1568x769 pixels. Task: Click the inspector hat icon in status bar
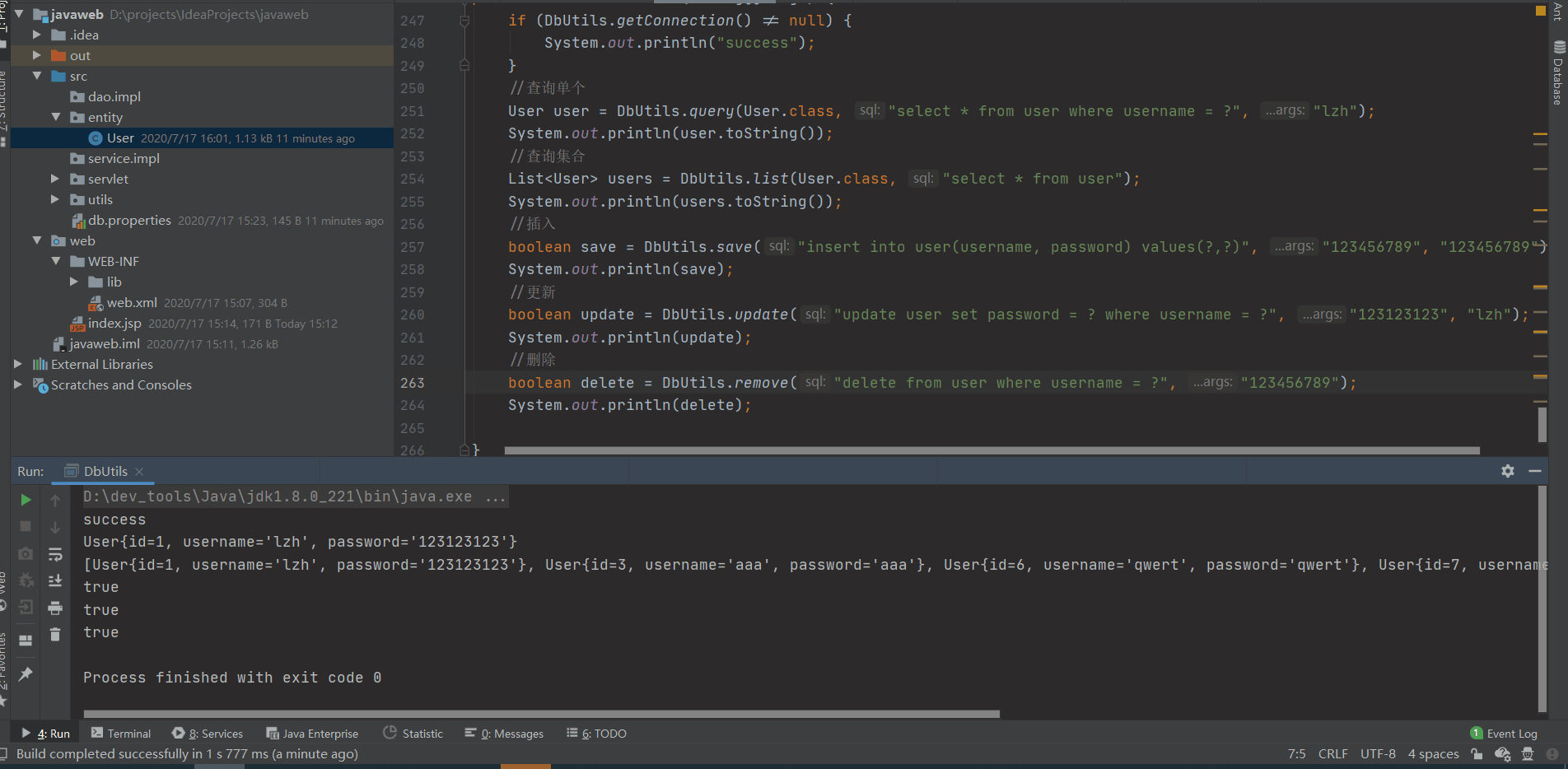1528,754
